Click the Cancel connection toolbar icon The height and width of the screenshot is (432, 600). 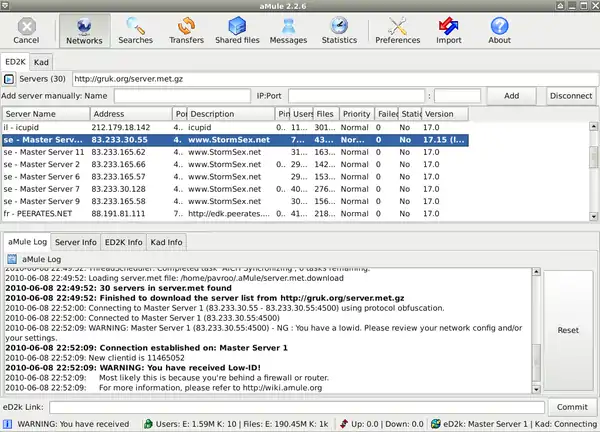[x=27, y=29]
